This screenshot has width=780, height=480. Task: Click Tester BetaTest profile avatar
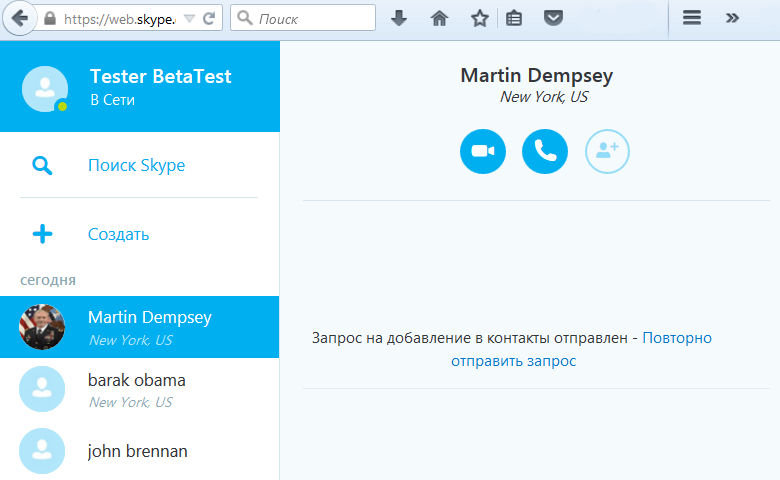(45, 90)
